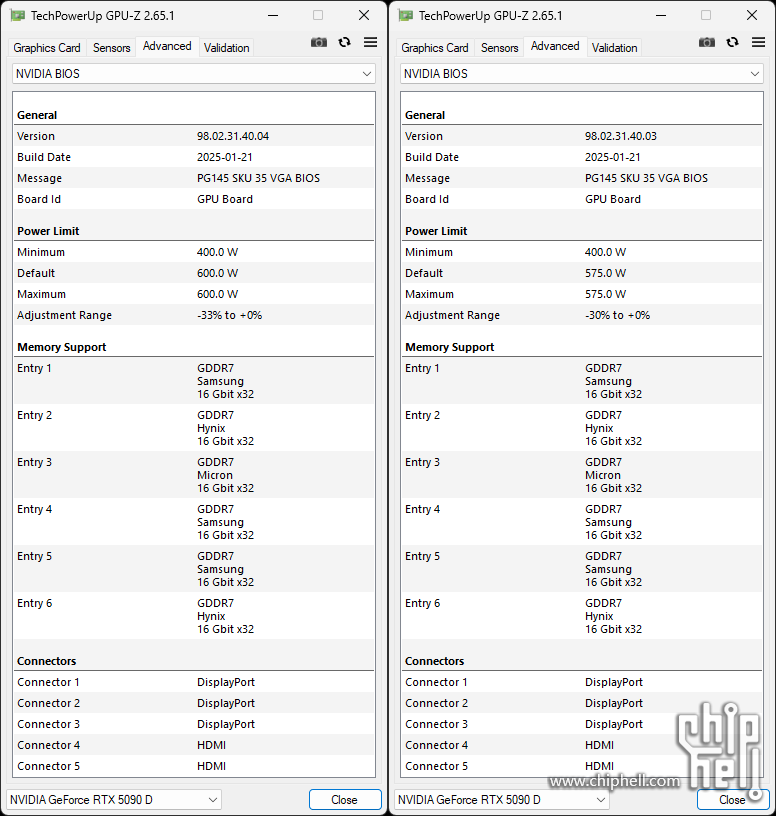Viewport: 776px width, 816px height.
Task: Click the GPU-Z app icon in left title bar
Action: tap(18, 16)
